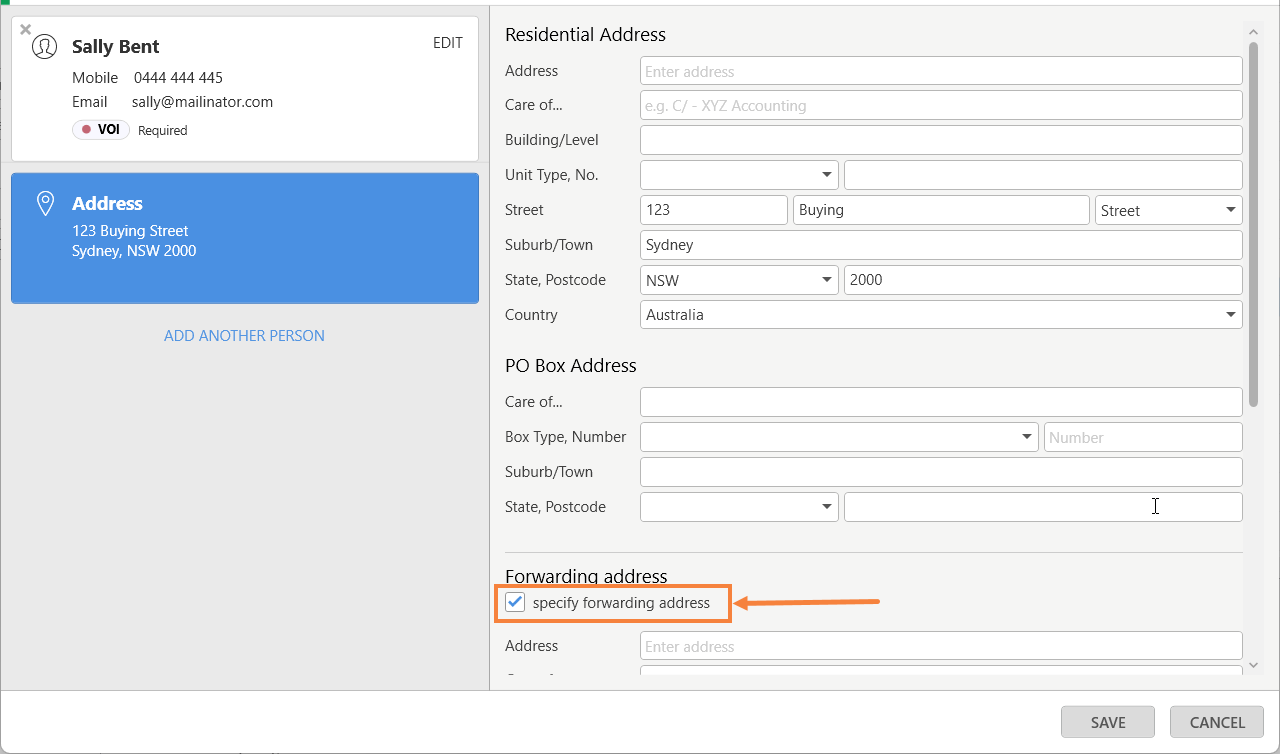The width and height of the screenshot is (1280, 754).
Task: Focus the Residential Address search field
Action: pos(941,71)
